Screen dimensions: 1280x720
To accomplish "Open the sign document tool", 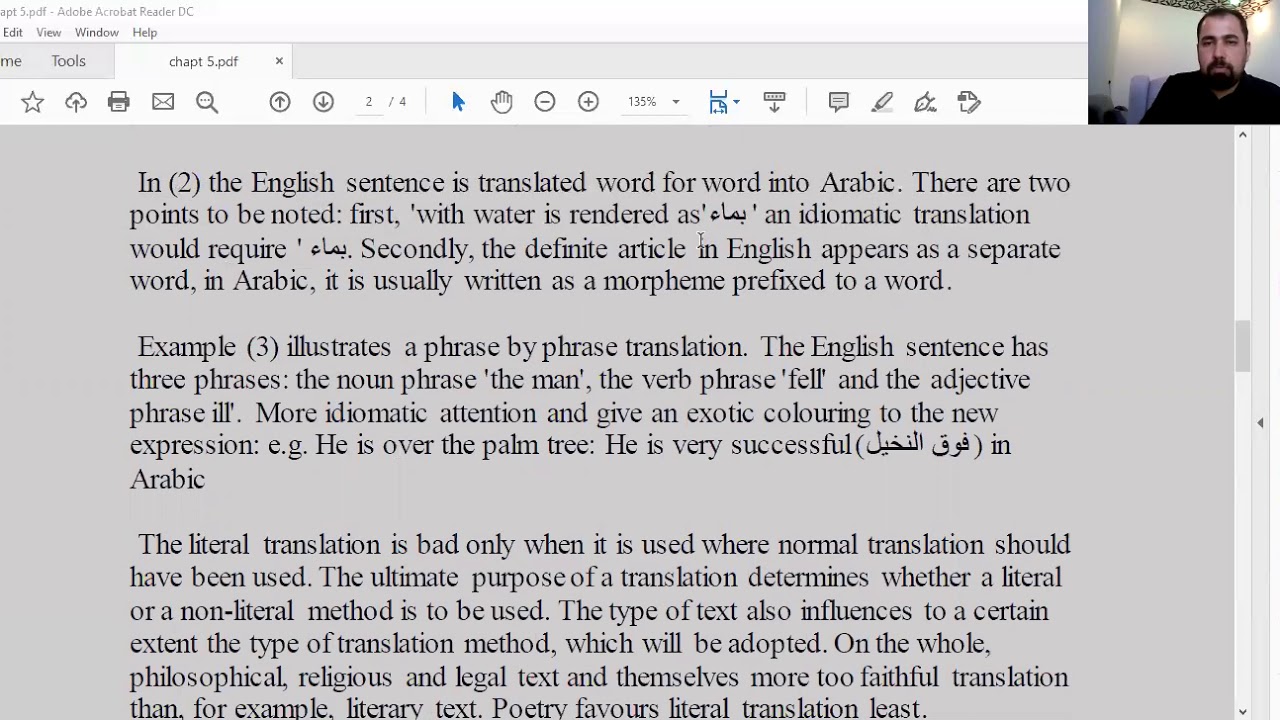I will point(925,102).
